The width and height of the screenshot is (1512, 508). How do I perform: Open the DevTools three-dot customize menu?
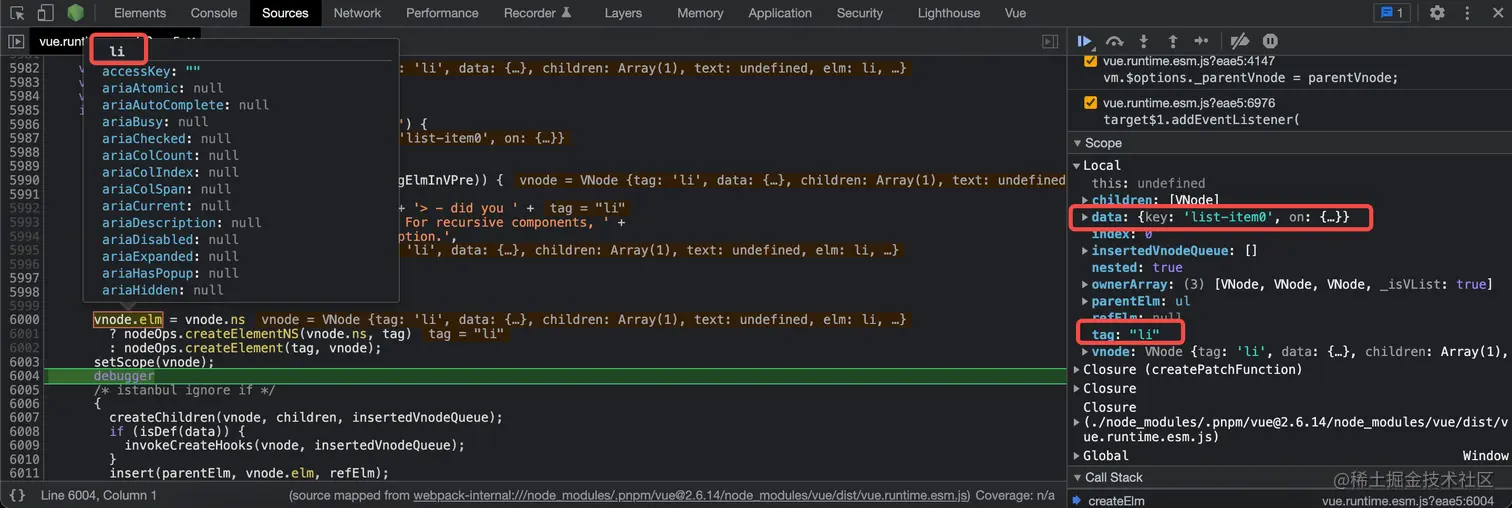pyautogui.click(x=1465, y=13)
